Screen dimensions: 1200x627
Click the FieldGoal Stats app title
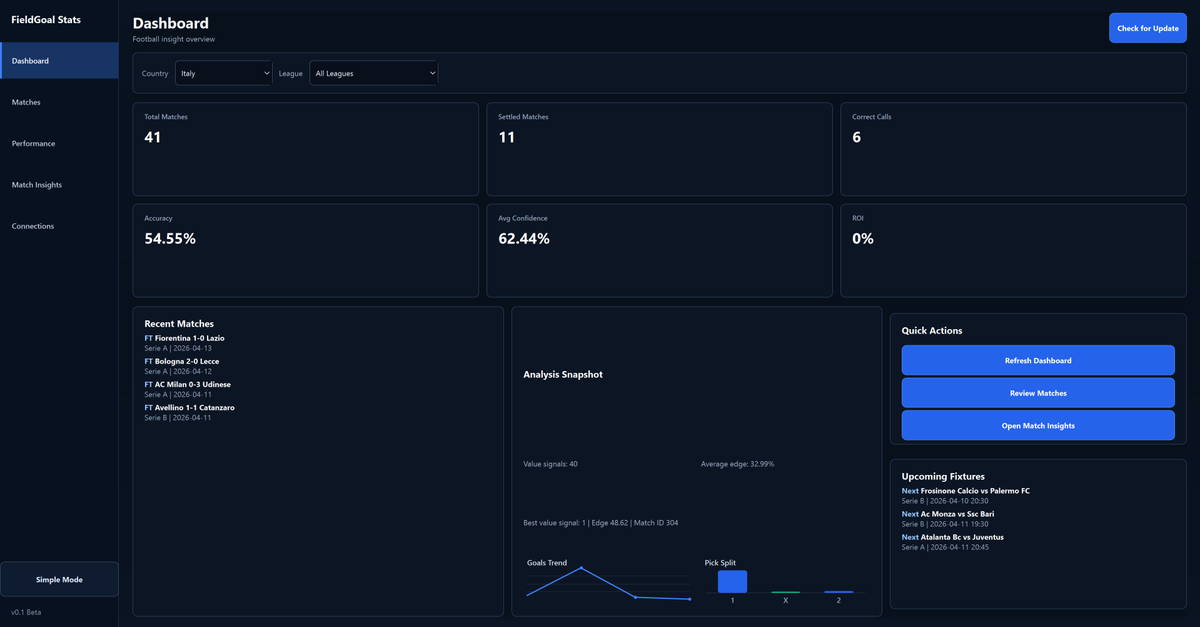coord(46,20)
